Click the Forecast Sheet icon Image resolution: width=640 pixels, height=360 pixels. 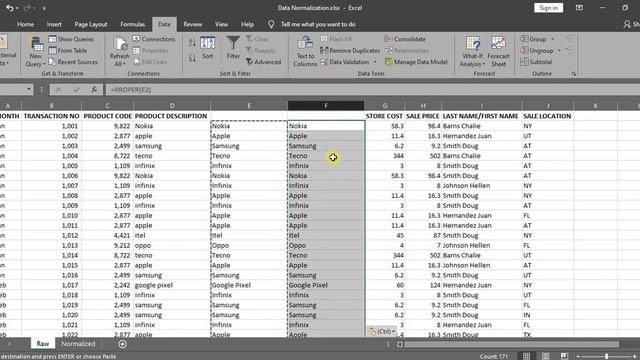(x=498, y=44)
